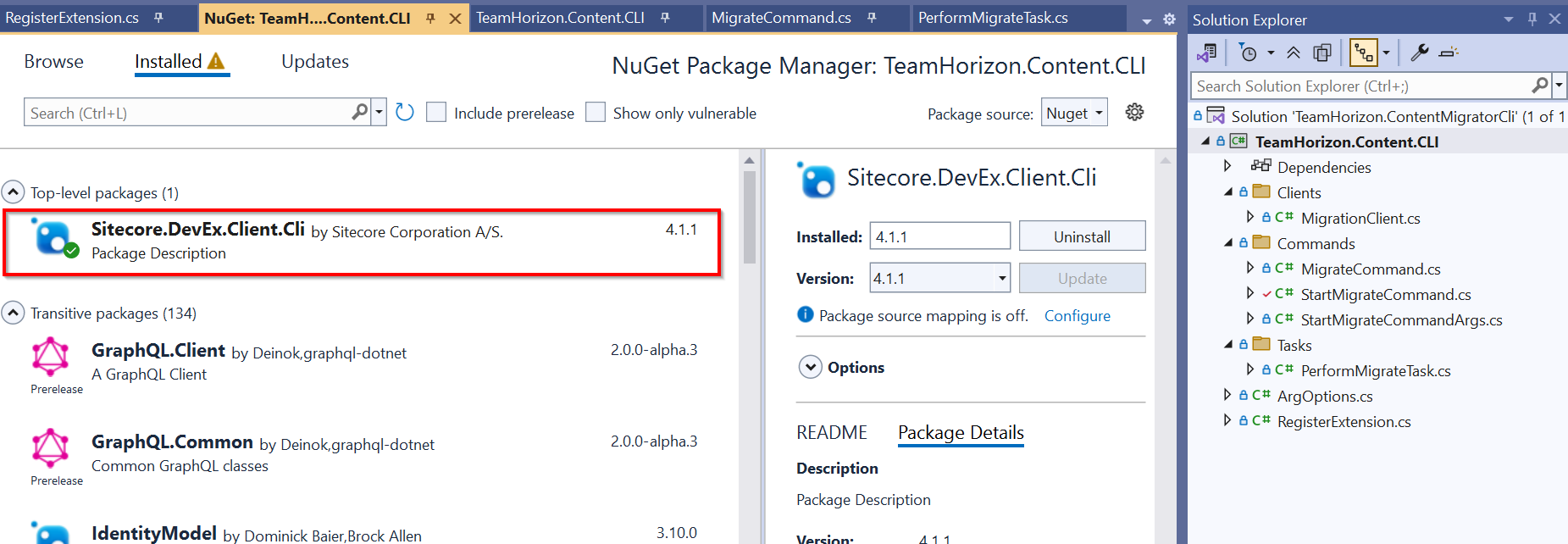Click the Solution Explorer Properties wrench
The width and height of the screenshot is (1568, 544).
(1419, 53)
